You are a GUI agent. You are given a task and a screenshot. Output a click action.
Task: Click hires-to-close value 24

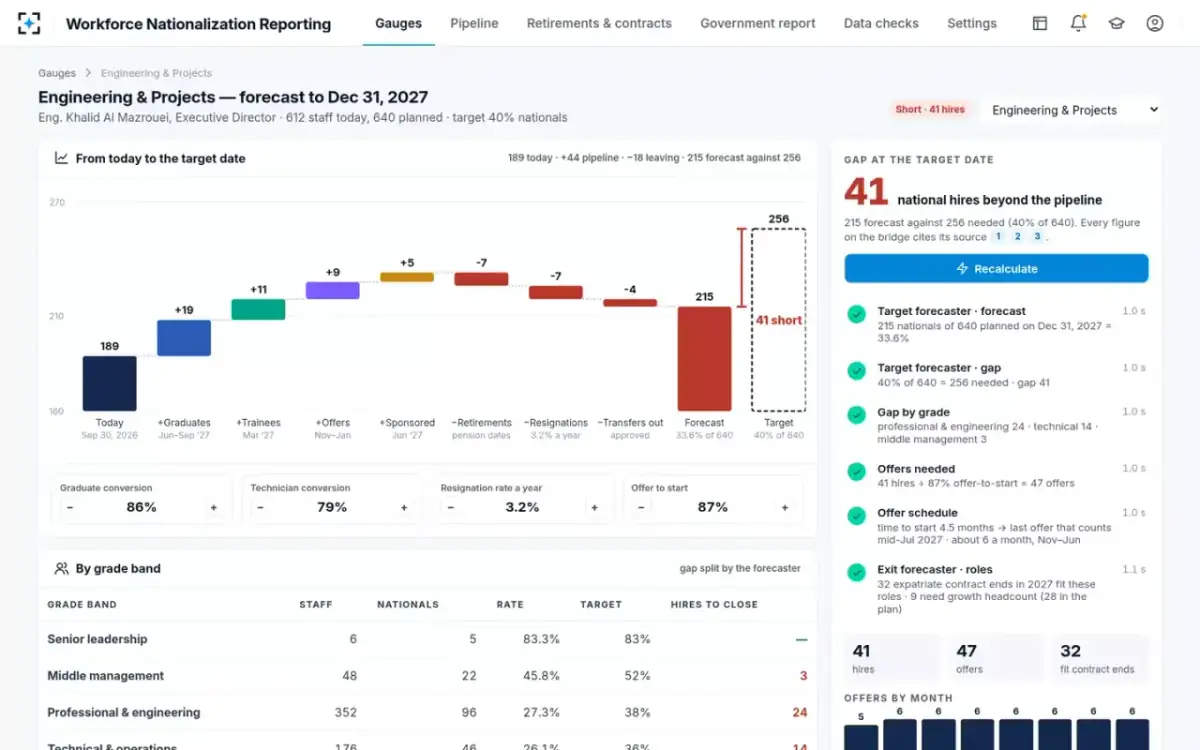click(x=799, y=713)
